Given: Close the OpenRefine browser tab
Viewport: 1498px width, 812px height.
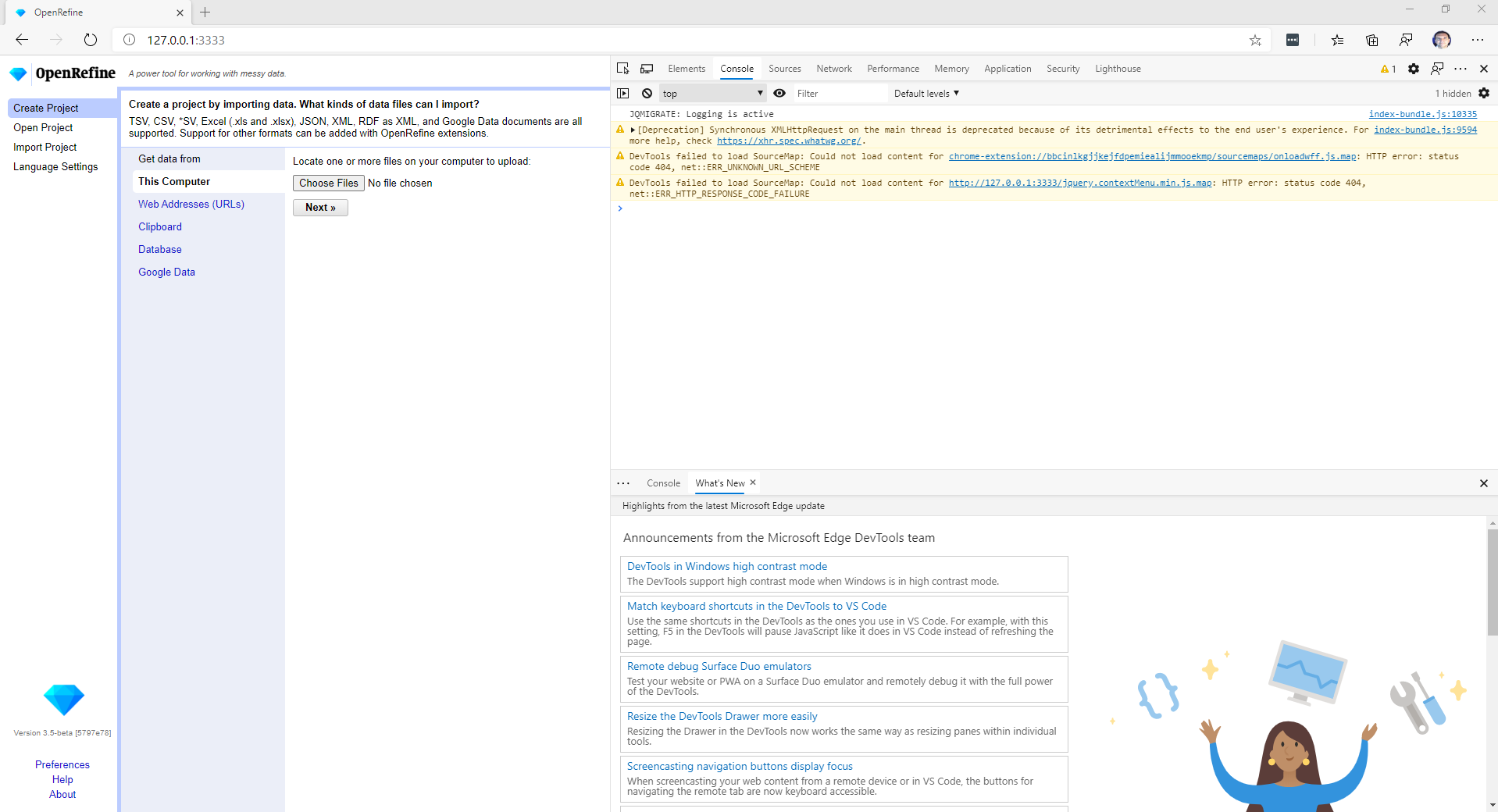Looking at the screenshot, I should [180, 12].
